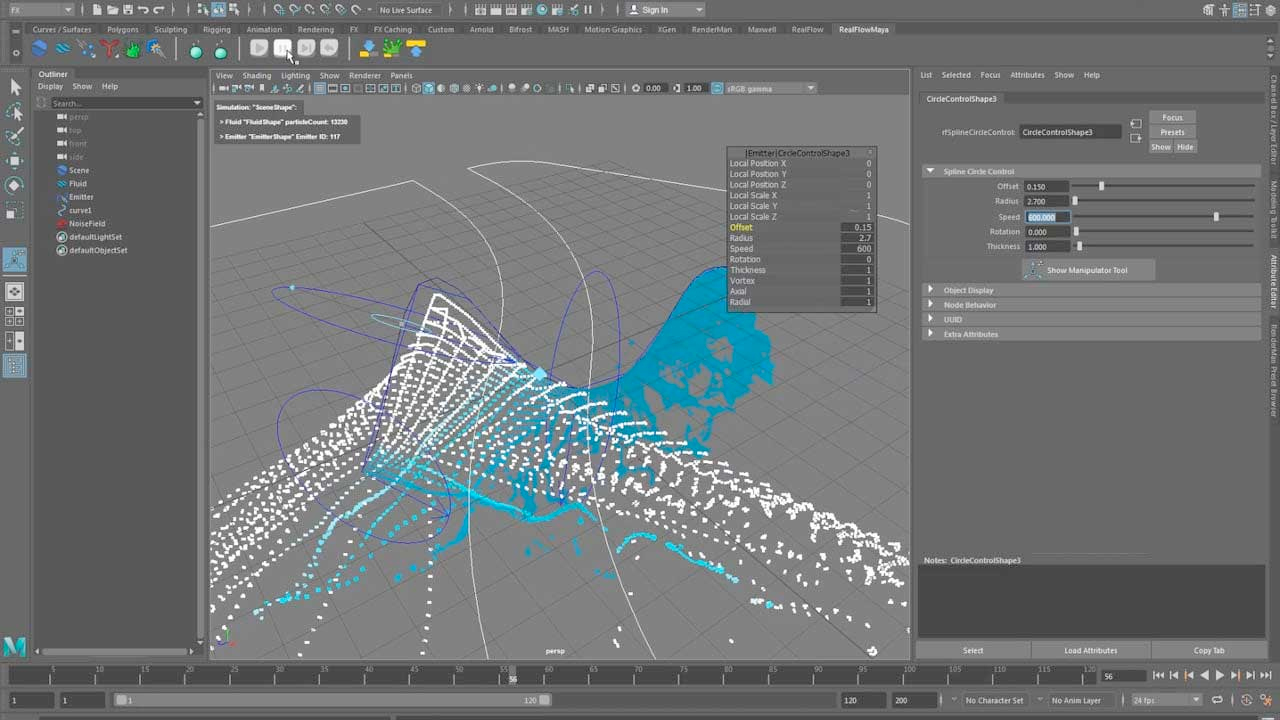Click the Load Attributes button
Screen dimensions: 1280x720
coord(1091,650)
